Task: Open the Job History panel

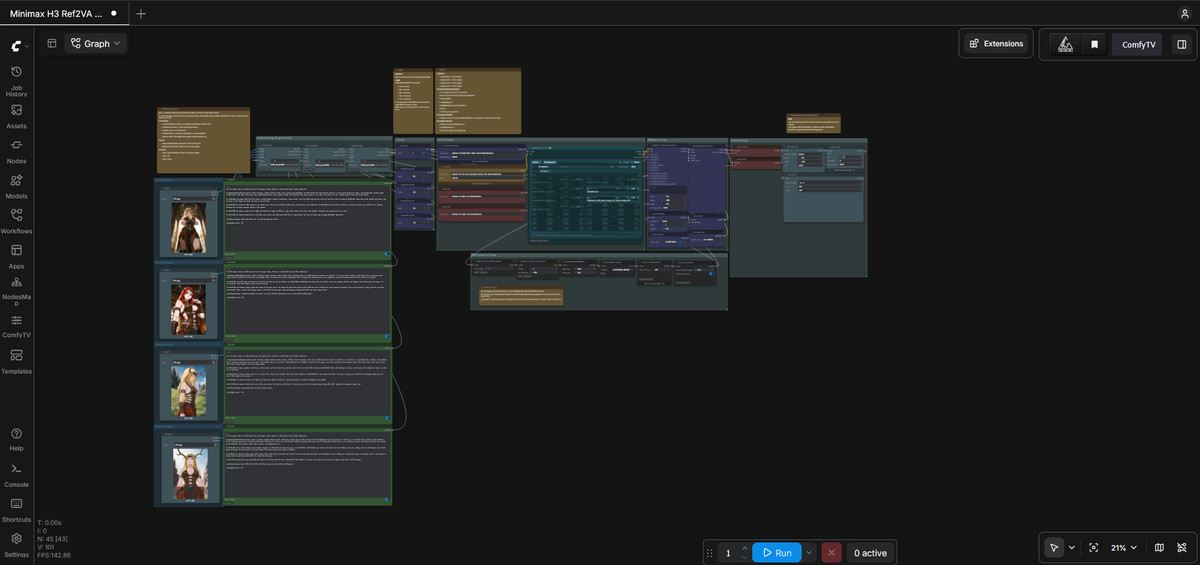Action: pyautogui.click(x=17, y=81)
